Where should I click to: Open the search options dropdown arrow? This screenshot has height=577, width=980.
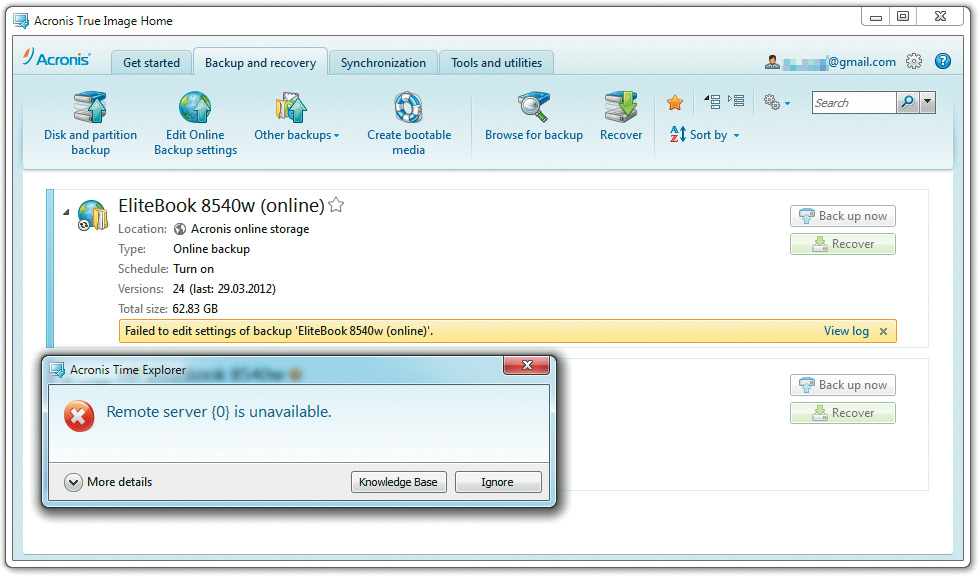point(928,103)
